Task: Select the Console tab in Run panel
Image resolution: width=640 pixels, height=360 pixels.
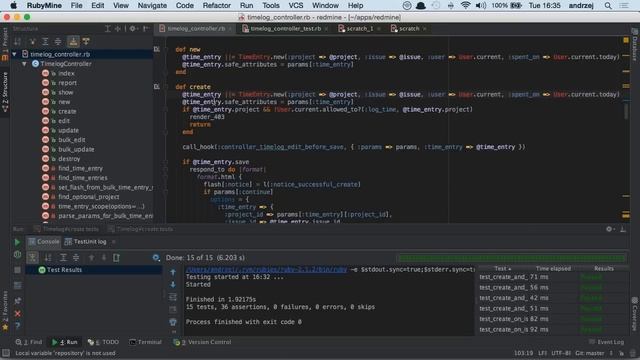Action: tap(44, 242)
